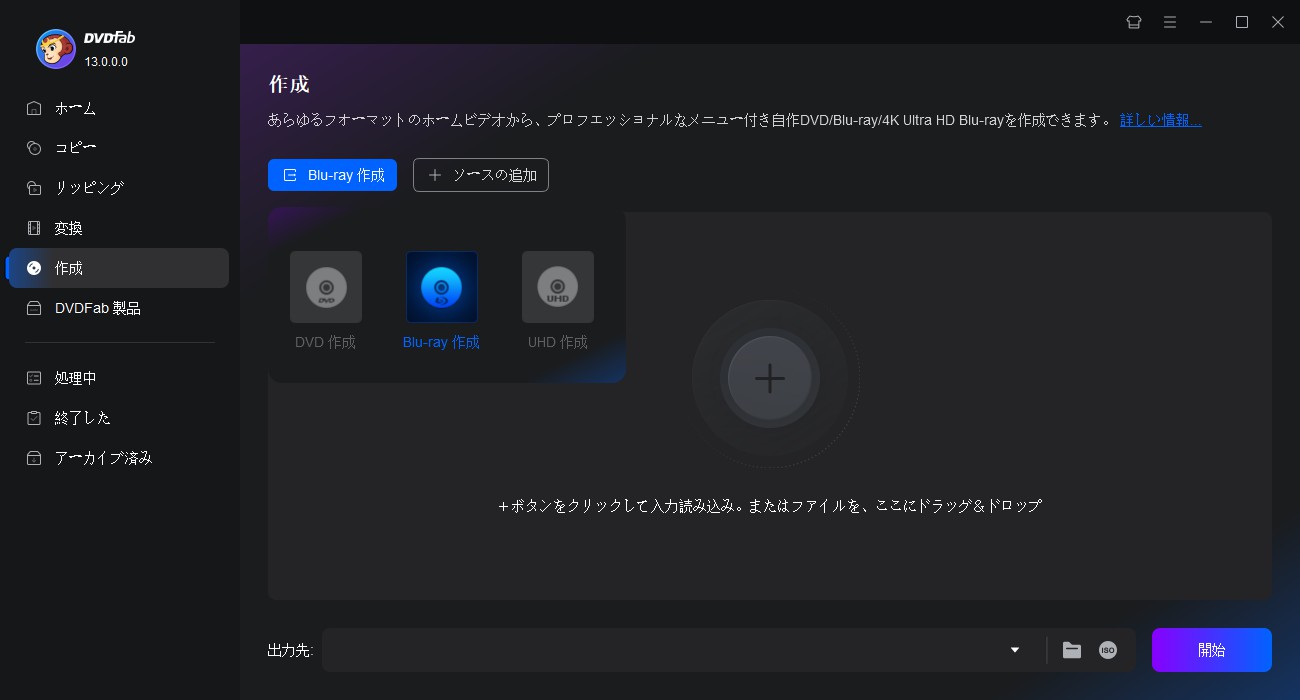
Task: Open the 変換 converter module
Action: pos(118,228)
